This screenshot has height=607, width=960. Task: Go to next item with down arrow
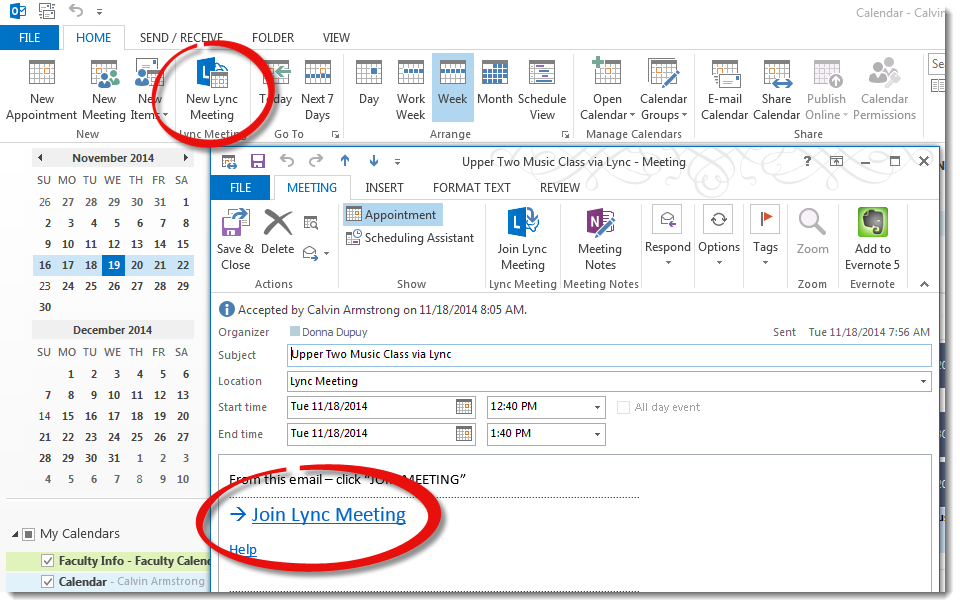(x=373, y=161)
